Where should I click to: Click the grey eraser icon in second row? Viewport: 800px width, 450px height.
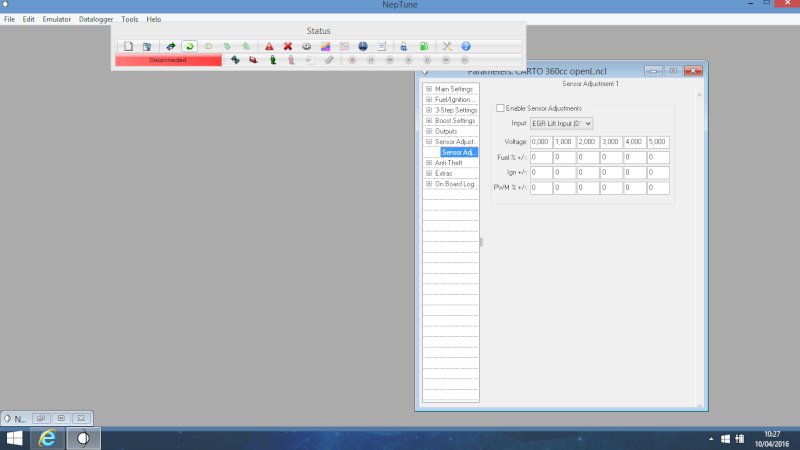click(329, 60)
